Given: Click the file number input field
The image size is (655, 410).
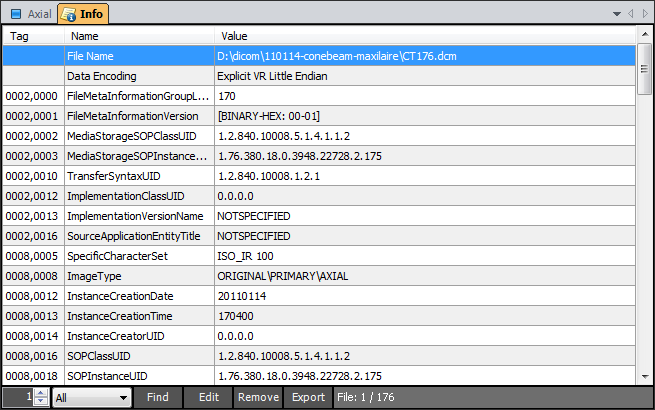Looking at the screenshot, I should click(19, 397).
